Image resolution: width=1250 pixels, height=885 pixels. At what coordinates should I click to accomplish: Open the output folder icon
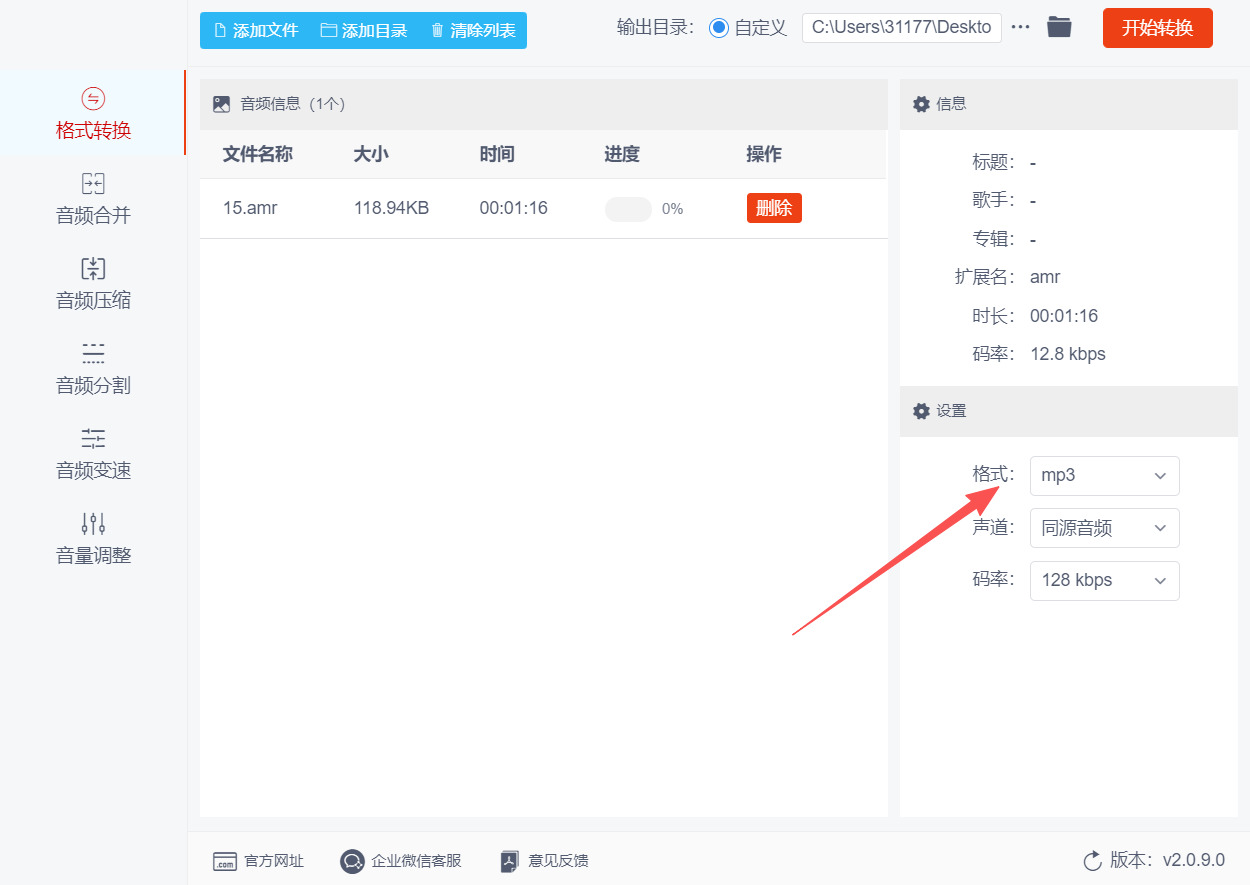pos(1059,27)
